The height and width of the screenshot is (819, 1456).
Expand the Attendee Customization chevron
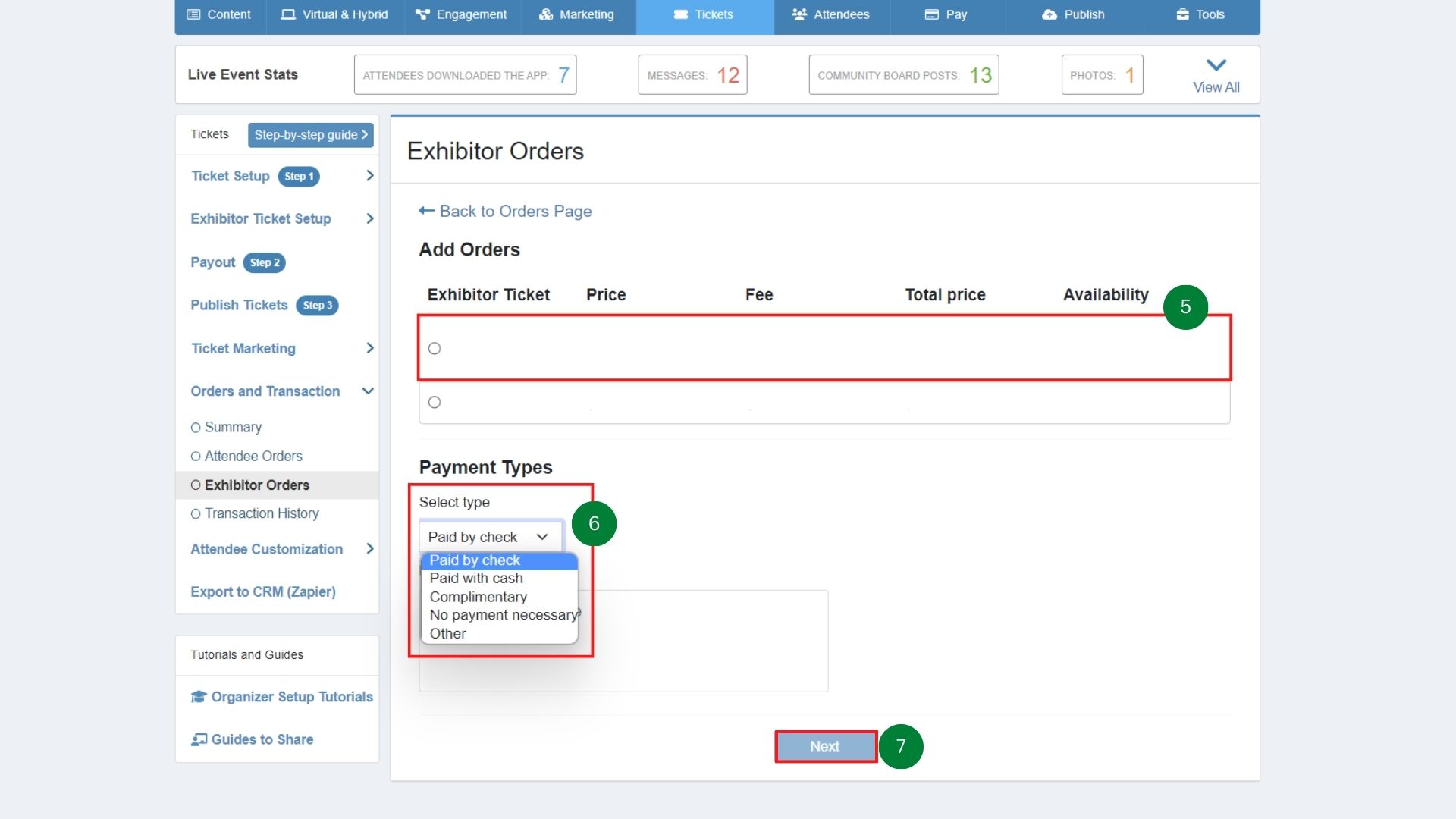(x=370, y=549)
